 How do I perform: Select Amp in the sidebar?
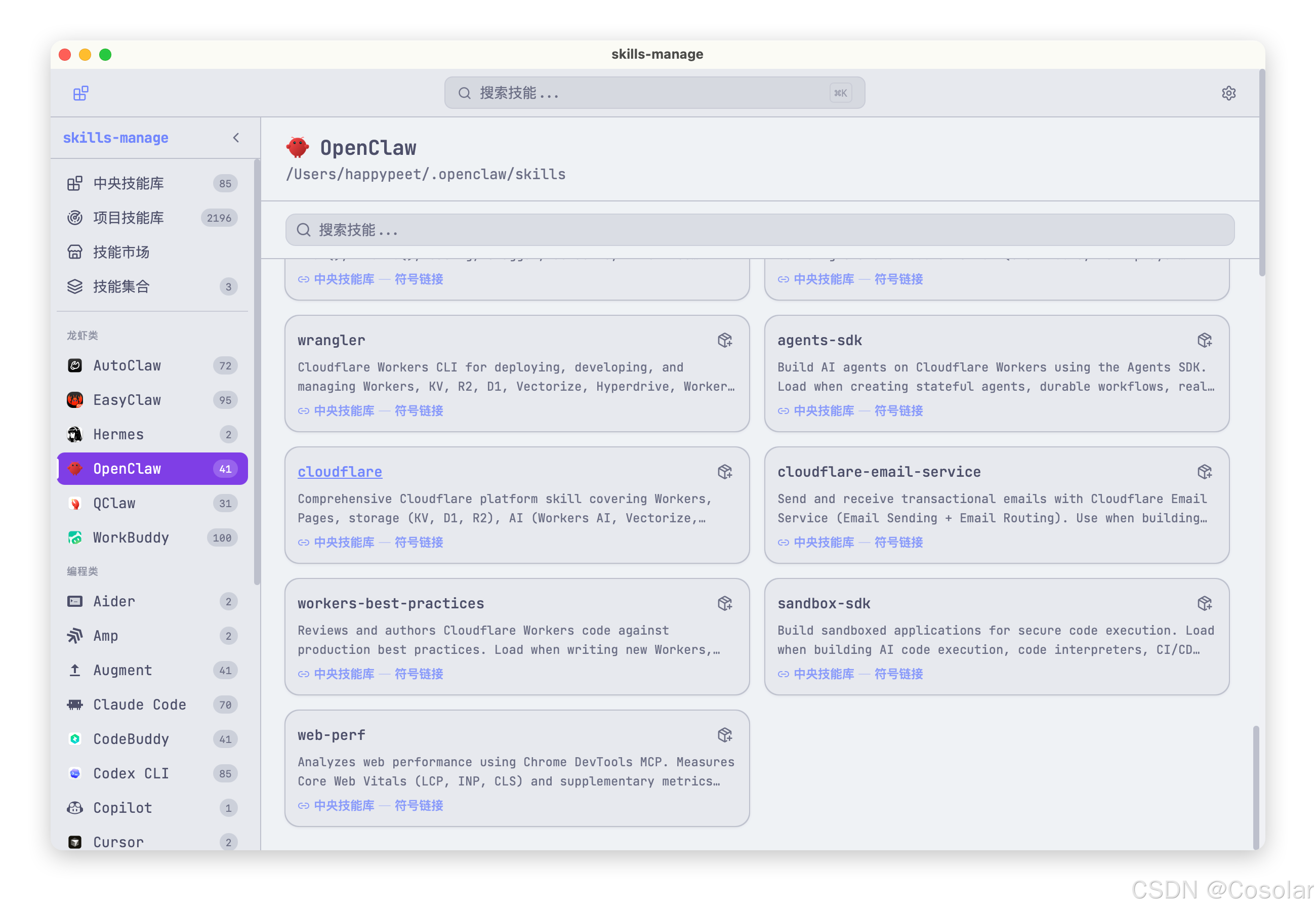(152, 635)
